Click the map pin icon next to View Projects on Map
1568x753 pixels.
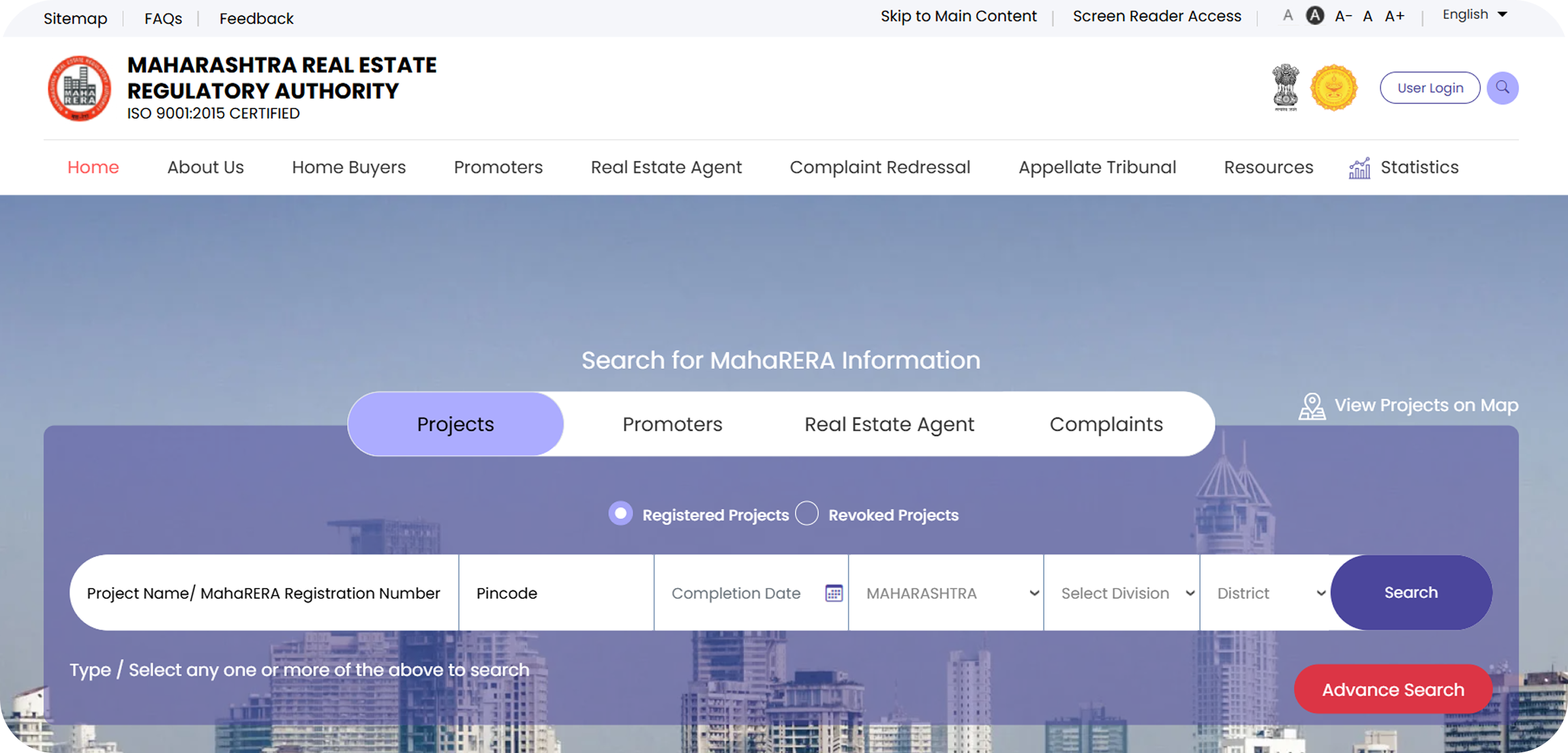click(1311, 405)
